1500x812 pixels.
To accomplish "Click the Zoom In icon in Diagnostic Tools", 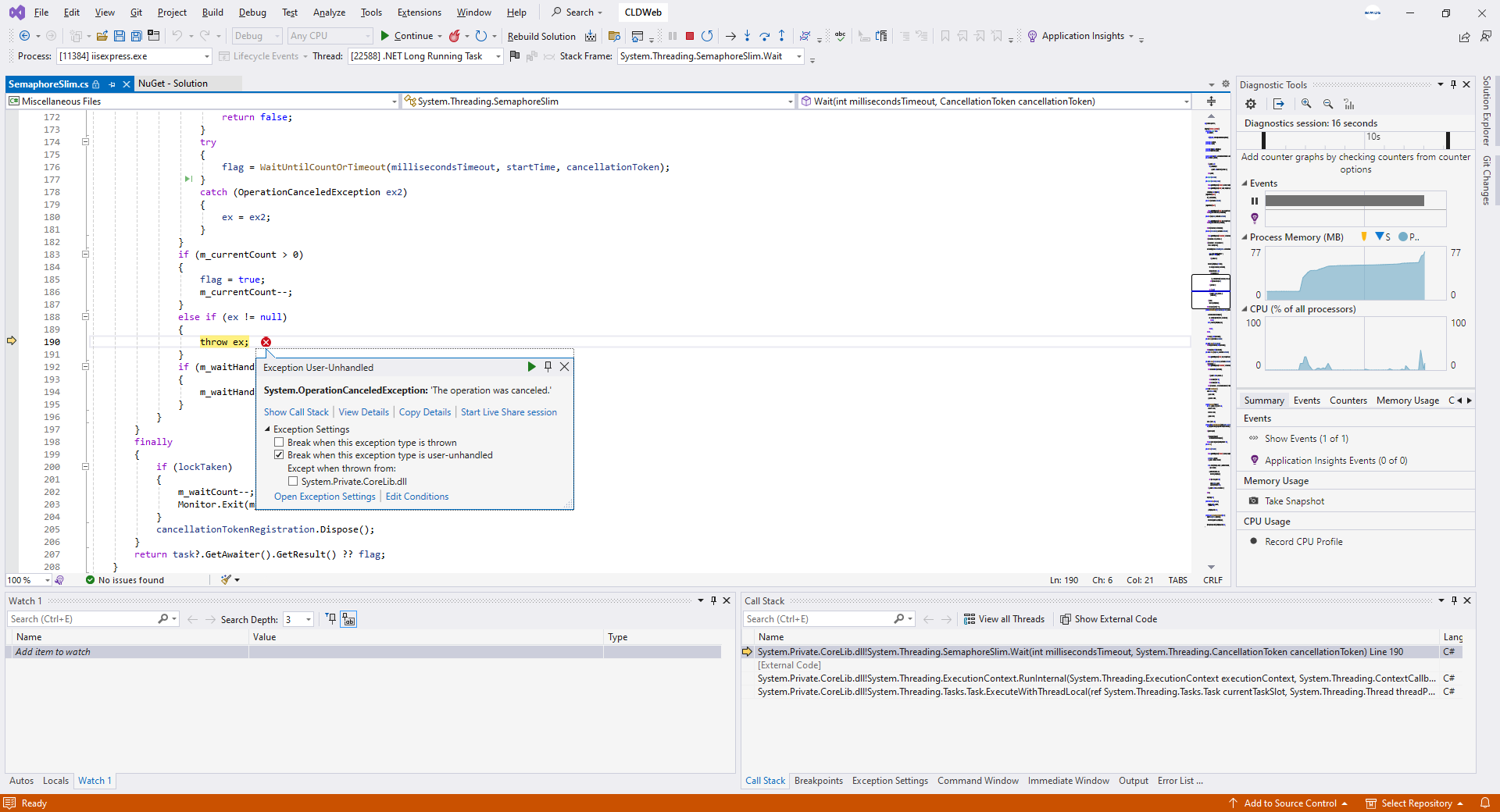I will pos(1306,104).
